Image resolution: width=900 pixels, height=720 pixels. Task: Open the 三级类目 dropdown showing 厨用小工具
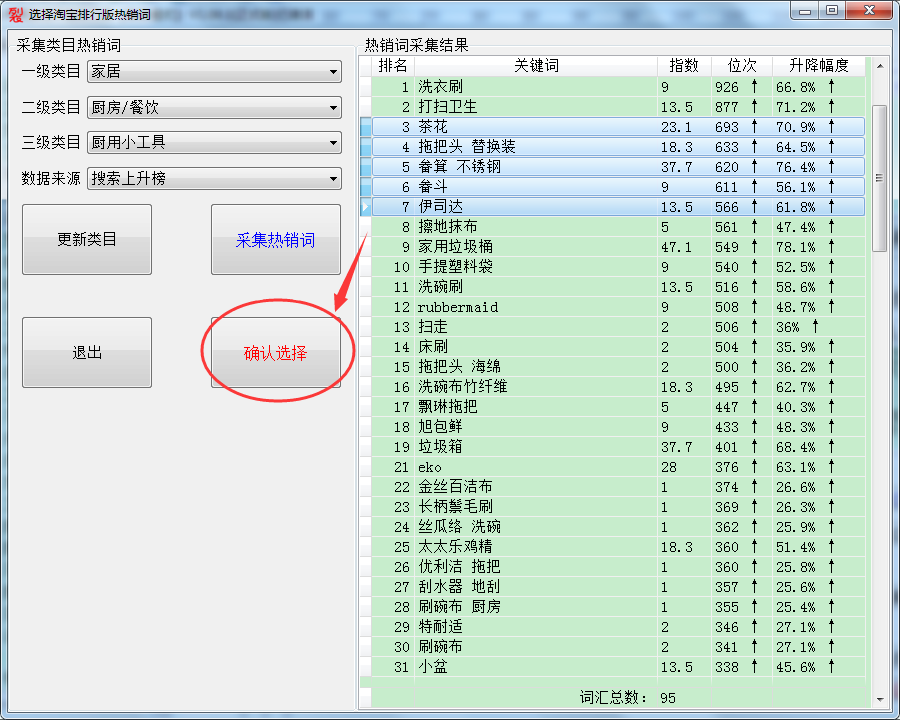pyautogui.click(x=214, y=144)
